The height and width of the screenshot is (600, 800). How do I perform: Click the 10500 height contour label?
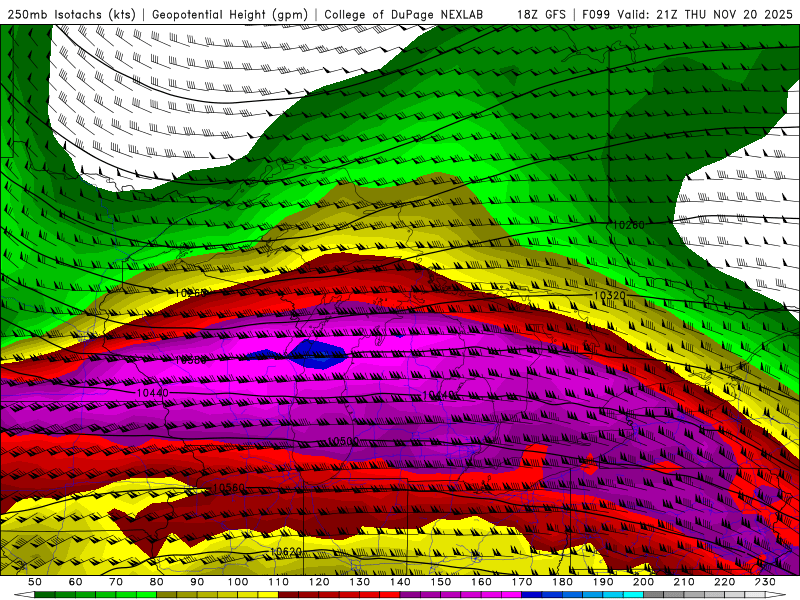pos(343,441)
